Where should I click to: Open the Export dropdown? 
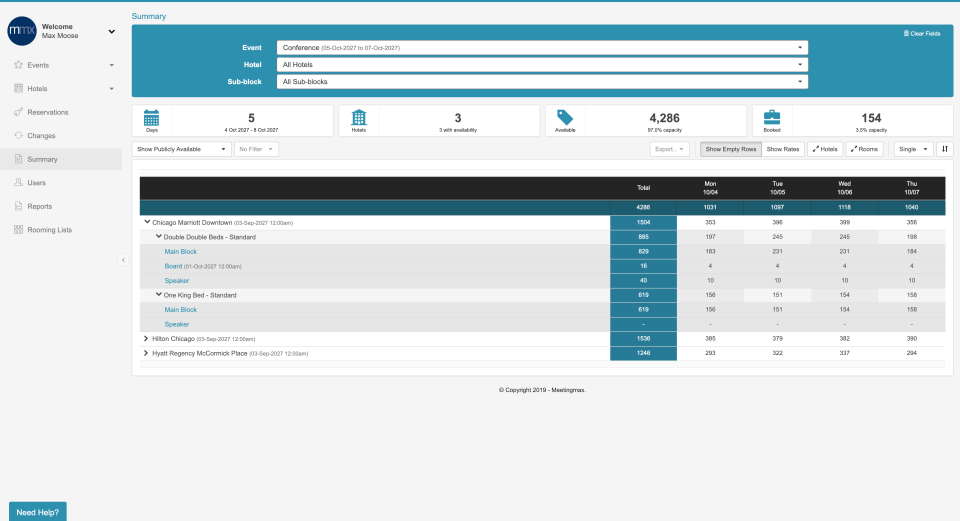669,149
